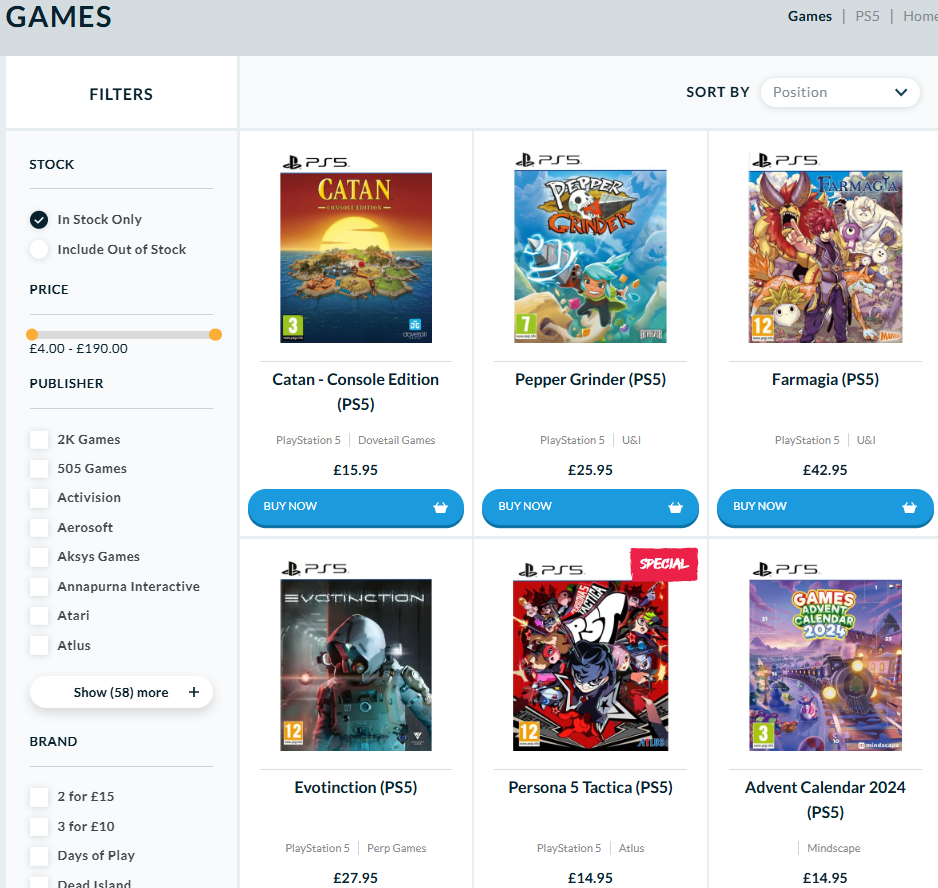Open the Games breadcrumb item

[x=809, y=16]
